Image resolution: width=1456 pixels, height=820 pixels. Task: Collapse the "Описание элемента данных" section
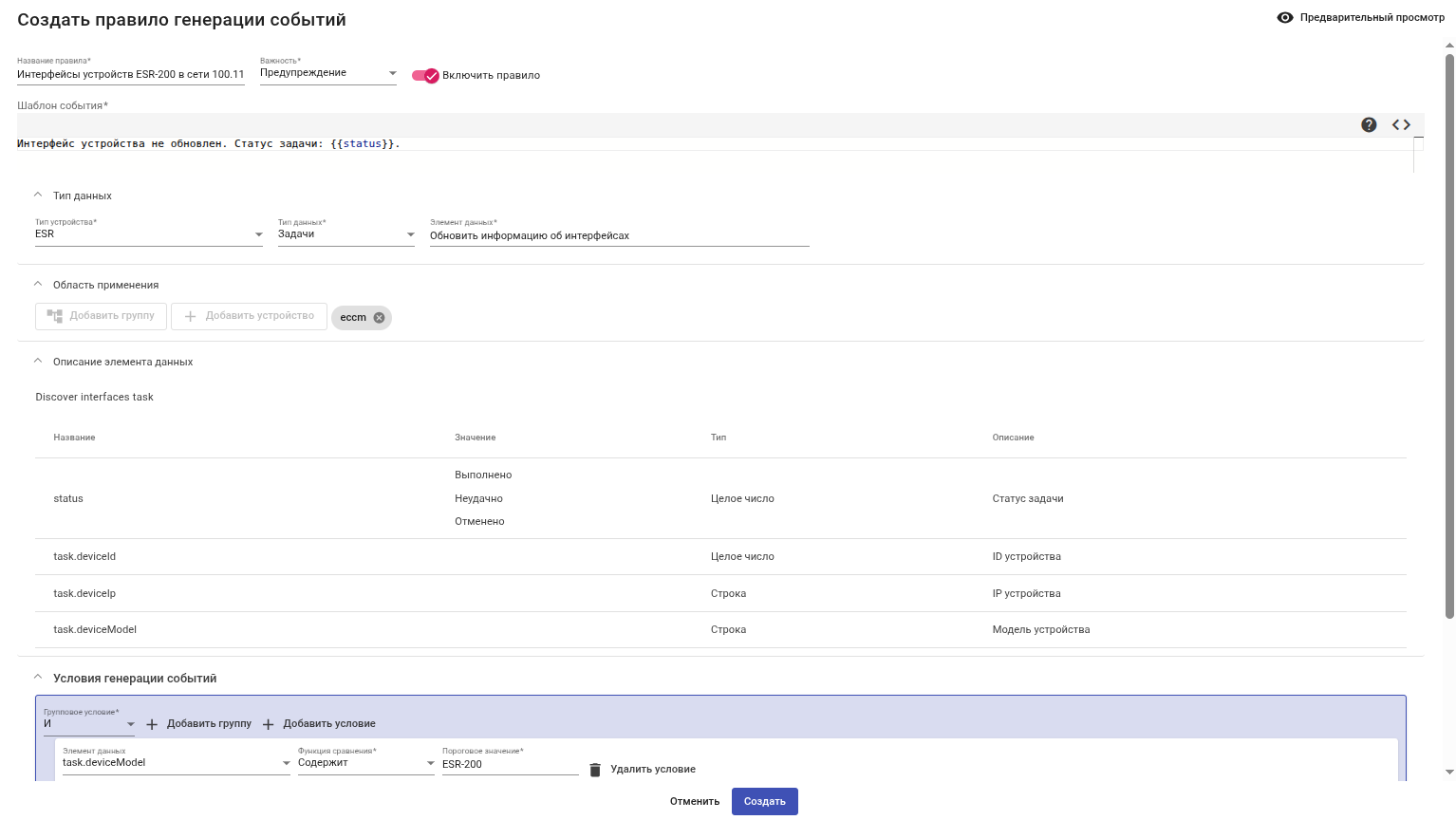click(38, 361)
